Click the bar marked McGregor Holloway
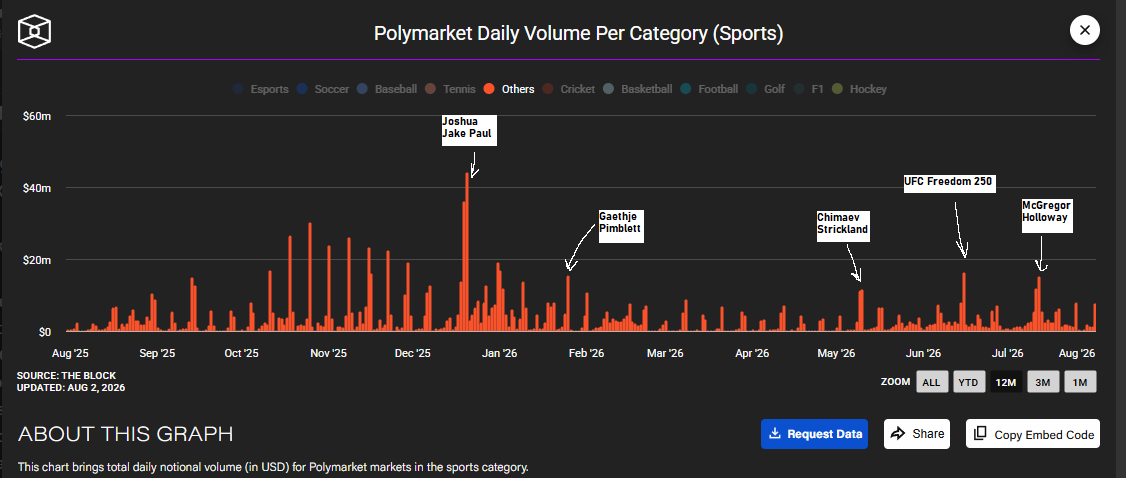This screenshot has width=1126, height=478. [1038, 304]
